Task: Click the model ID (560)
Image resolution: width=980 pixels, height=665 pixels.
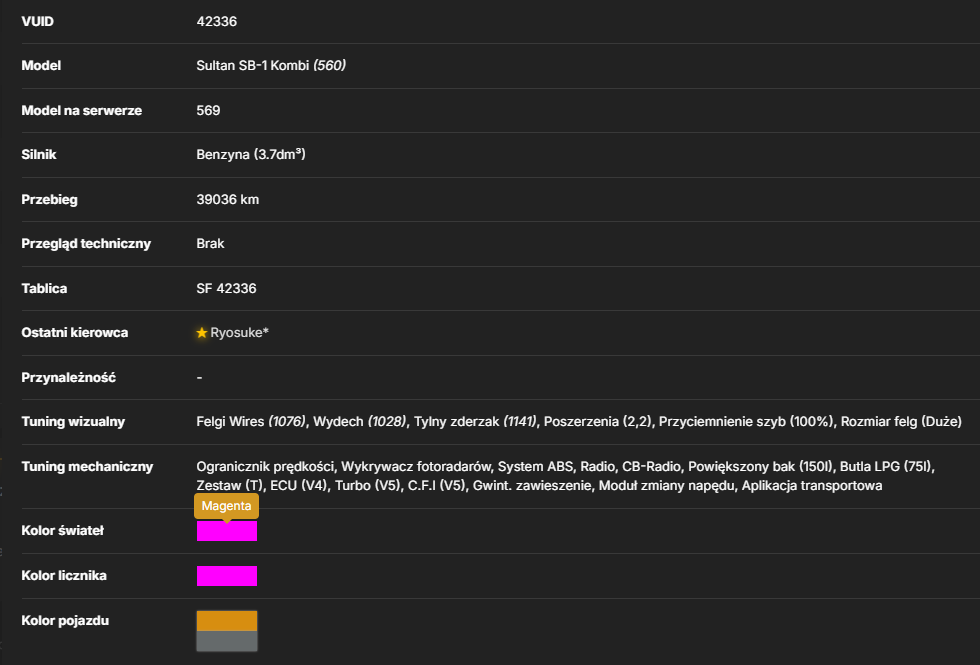Action: coord(329,65)
